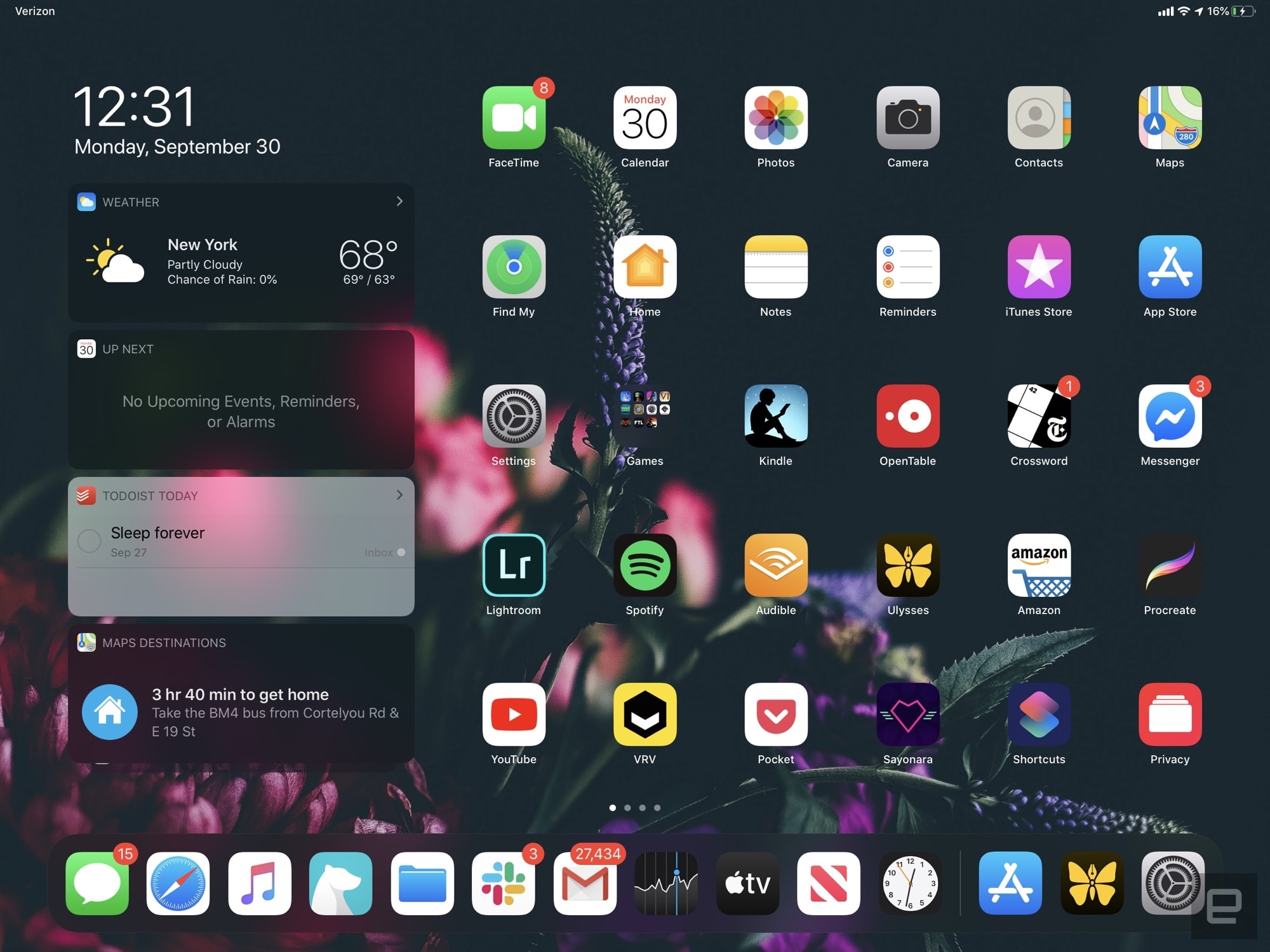Tap the arrow on Todoist Today widget
This screenshot has height=952, width=1270.
400,494
